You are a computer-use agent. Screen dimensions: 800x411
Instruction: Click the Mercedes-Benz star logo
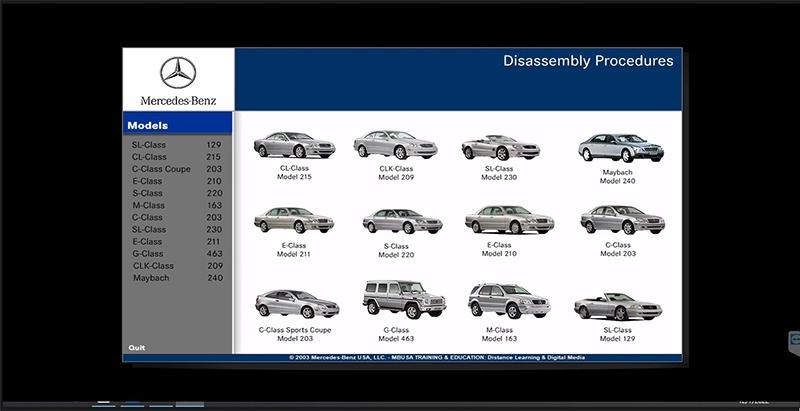pyautogui.click(x=178, y=73)
